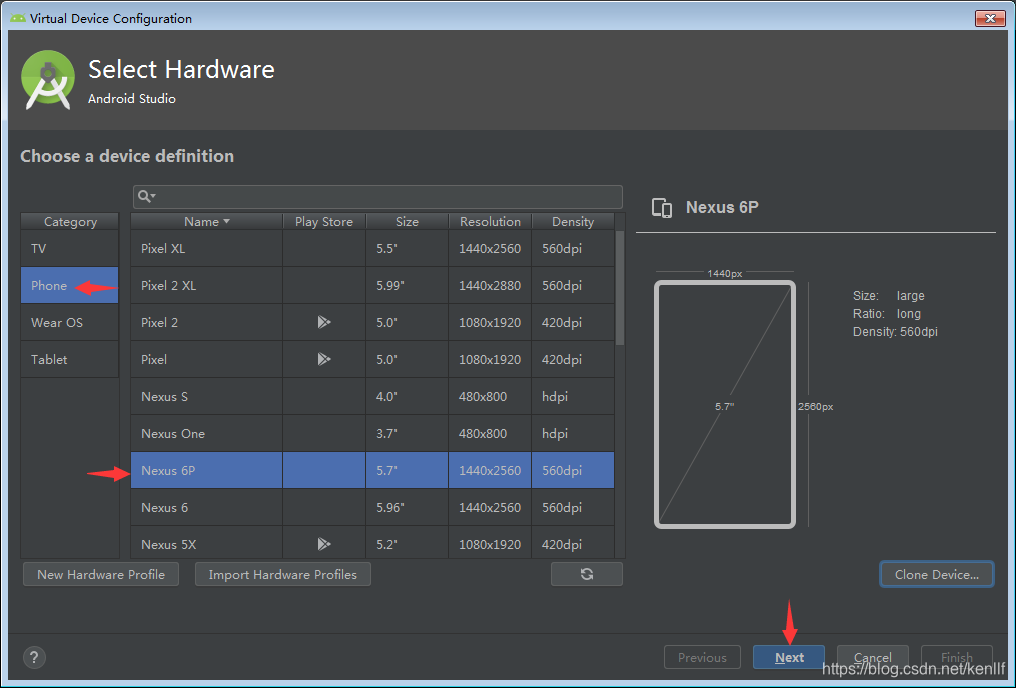Sort by Name column header arrow
Image resolution: width=1016 pixels, height=688 pixels.
click(x=226, y=222)
